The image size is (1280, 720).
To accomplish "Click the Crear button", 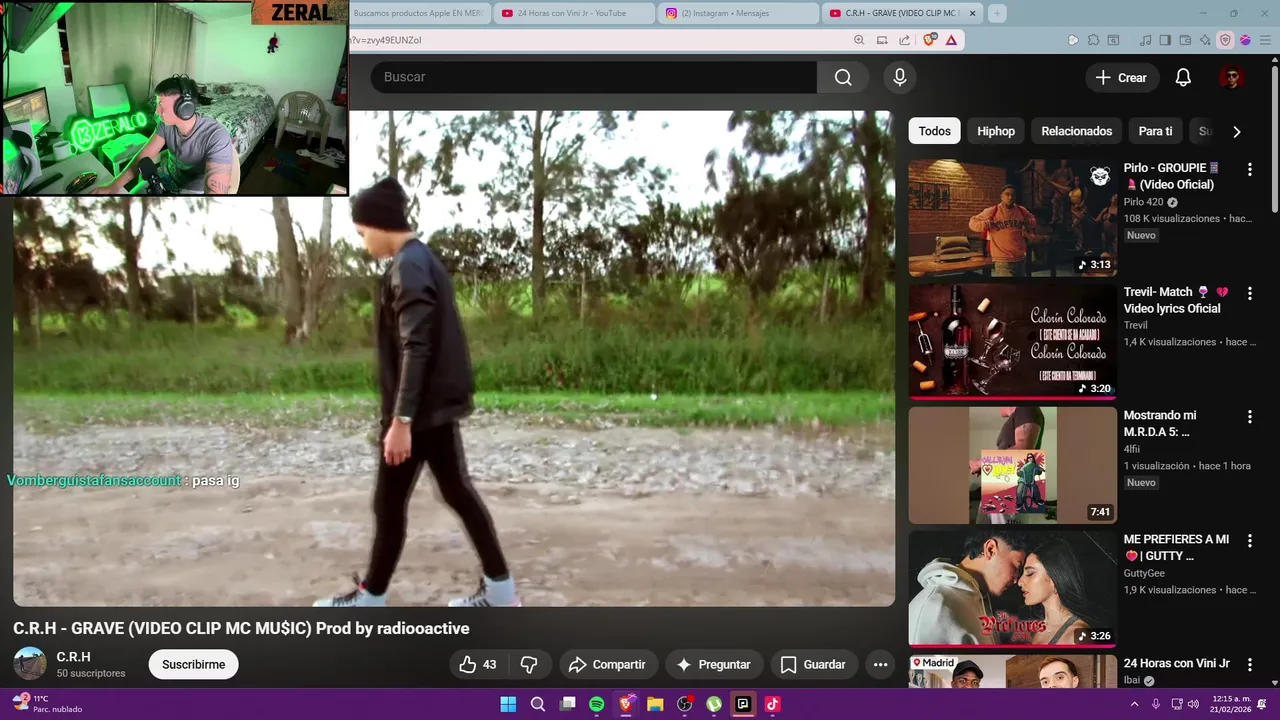I will [x=1121, y=77].
